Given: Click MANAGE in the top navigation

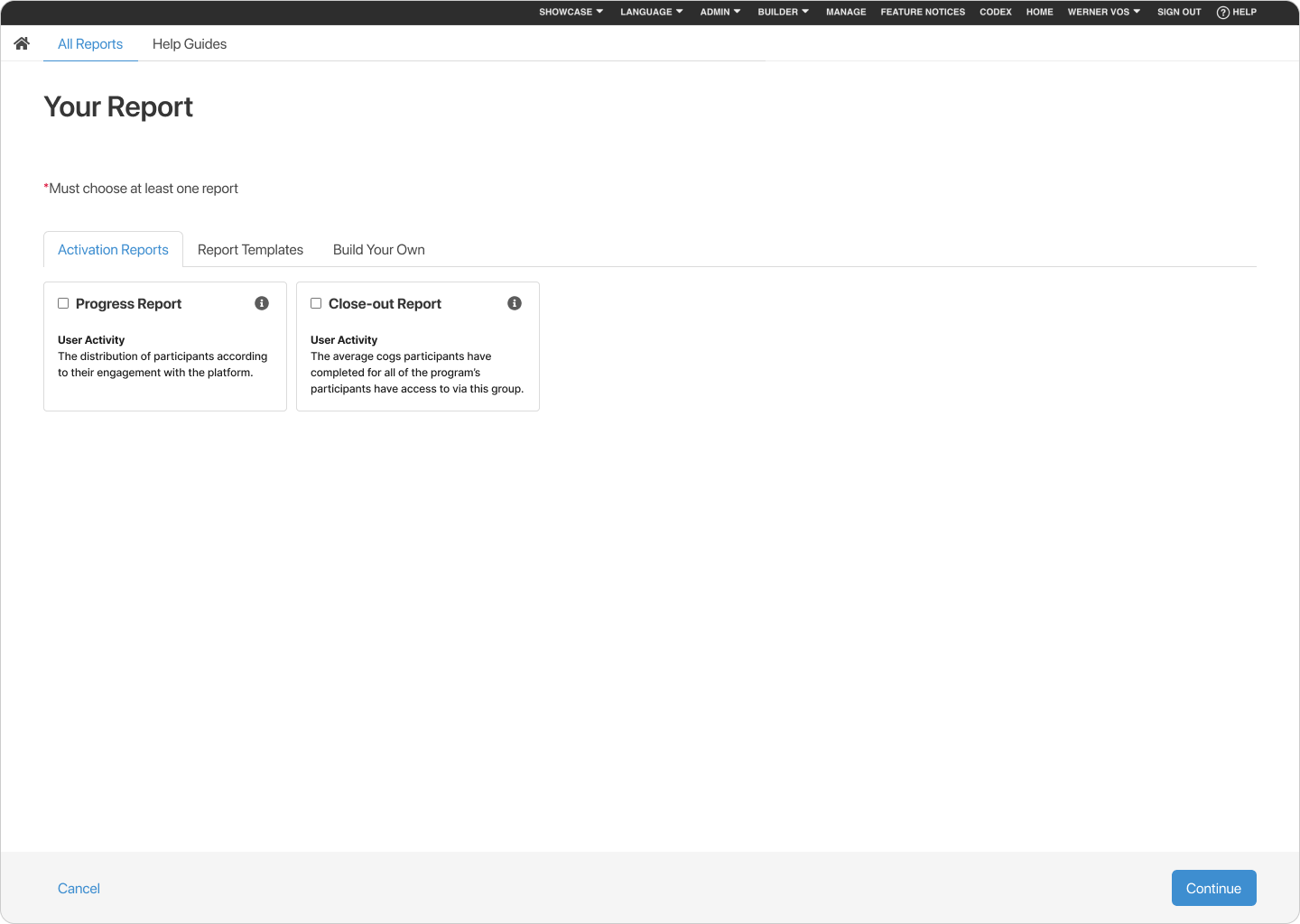Looking at the screenshot, I should click(846, 12).
